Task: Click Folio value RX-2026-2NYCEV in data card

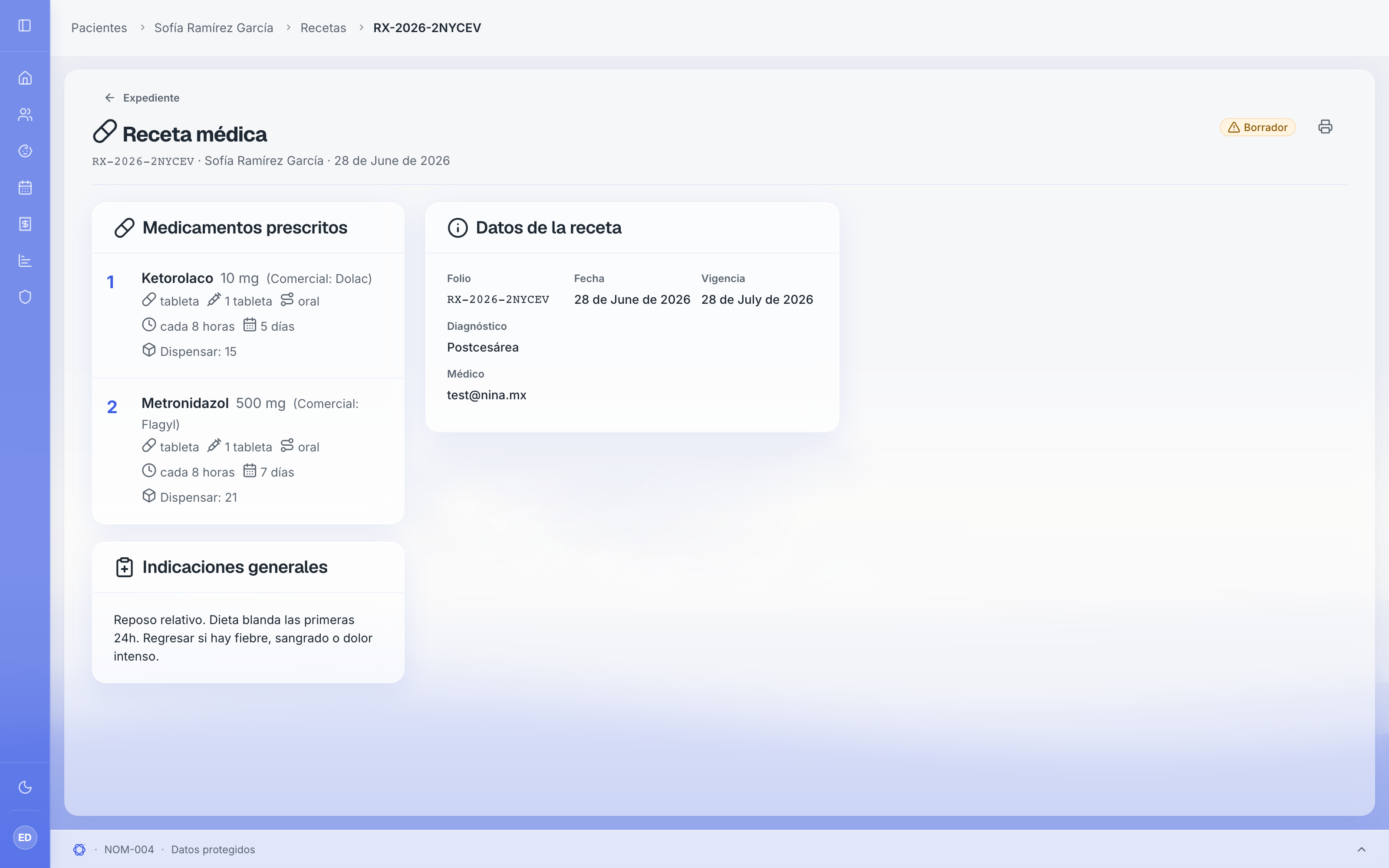Action: click(498, 299)
